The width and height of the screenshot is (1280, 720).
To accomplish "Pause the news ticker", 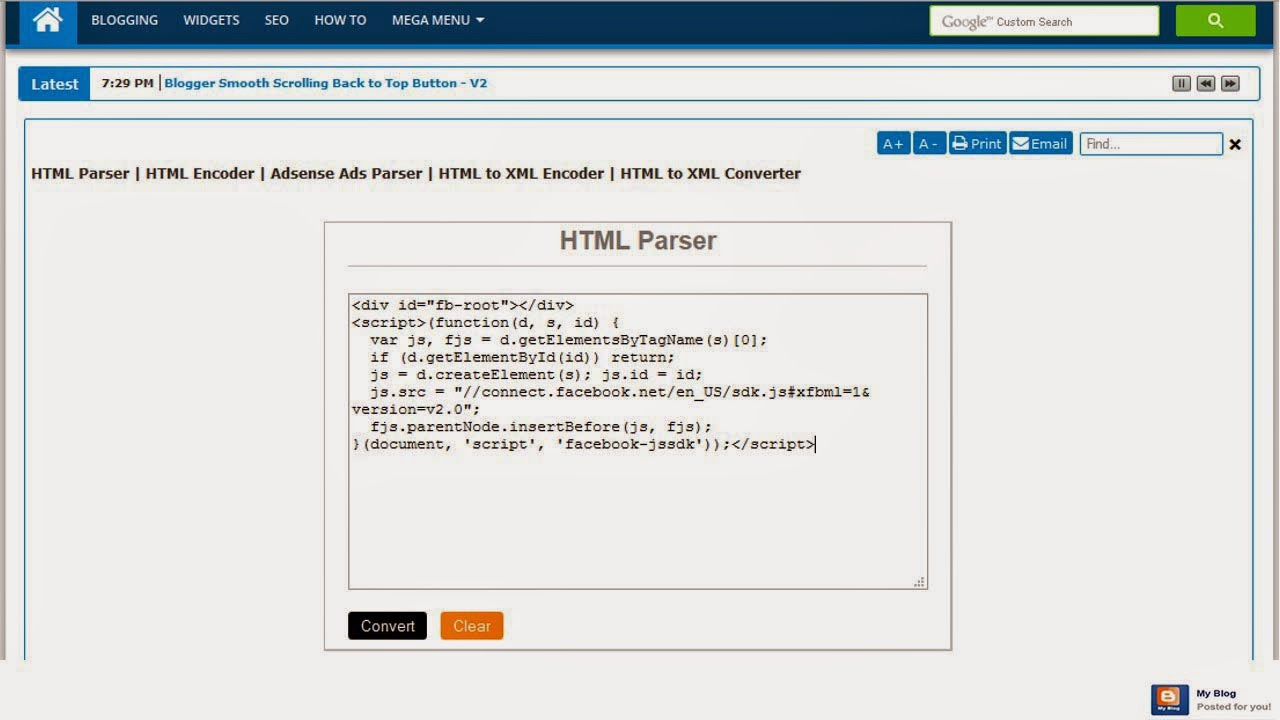I will (1181, 84).
